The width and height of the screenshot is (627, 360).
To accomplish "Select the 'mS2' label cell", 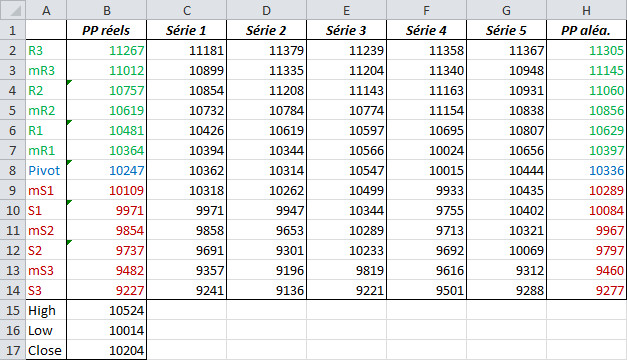I will click(x=46, y=230).
